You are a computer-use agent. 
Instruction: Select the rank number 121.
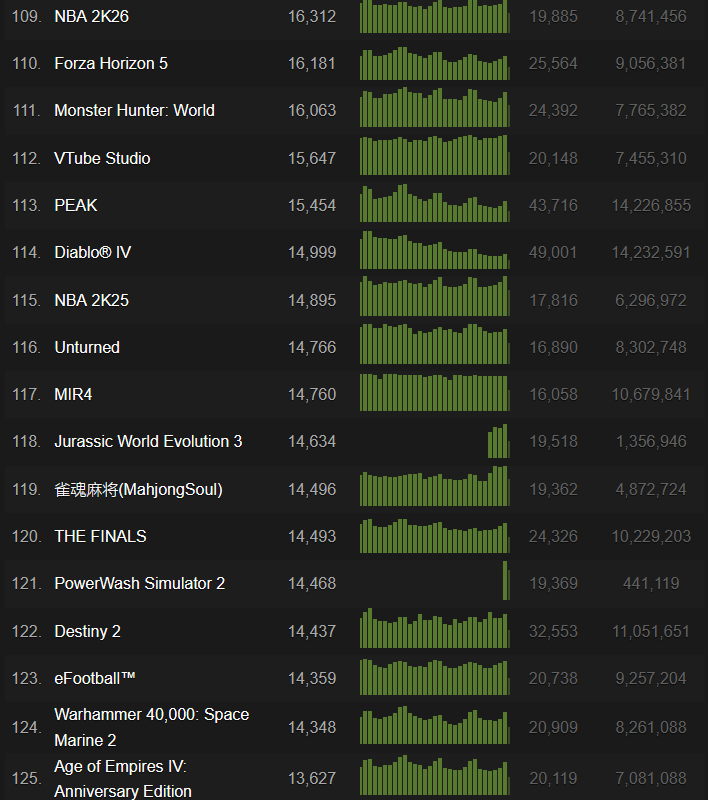click(x=27, y=583)
